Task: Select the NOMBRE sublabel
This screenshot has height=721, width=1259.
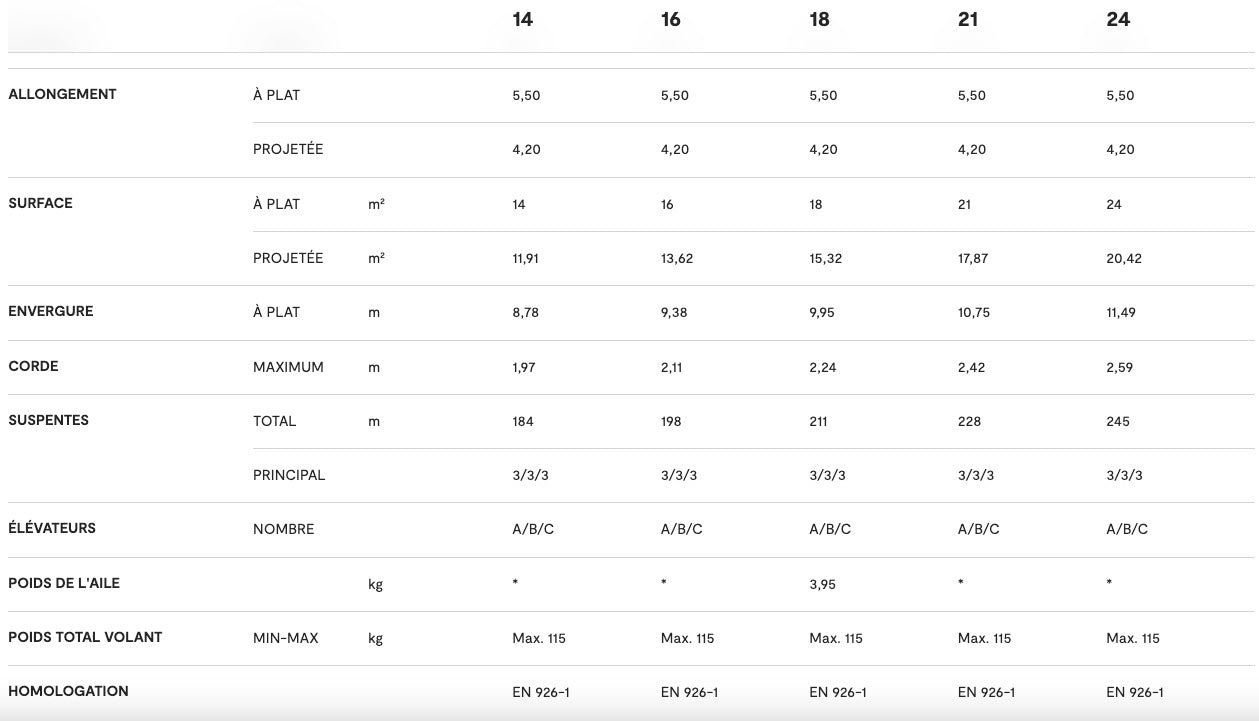Action: (x=283, y=529)
